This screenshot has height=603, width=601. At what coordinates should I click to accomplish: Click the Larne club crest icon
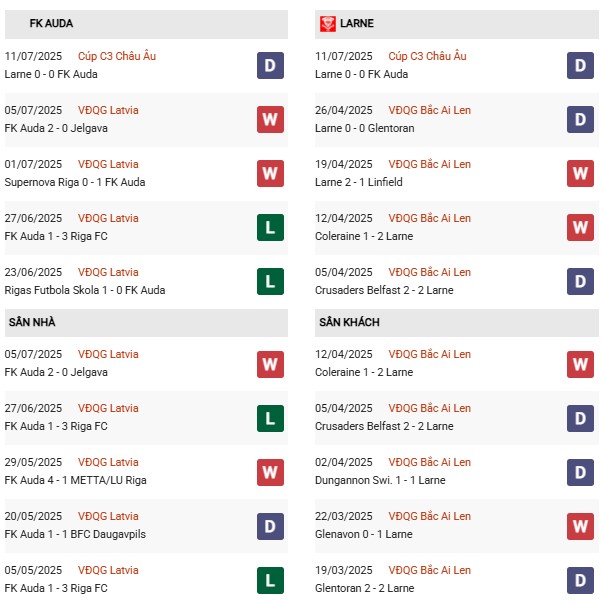pyautogui.click(x=327, y=23)
